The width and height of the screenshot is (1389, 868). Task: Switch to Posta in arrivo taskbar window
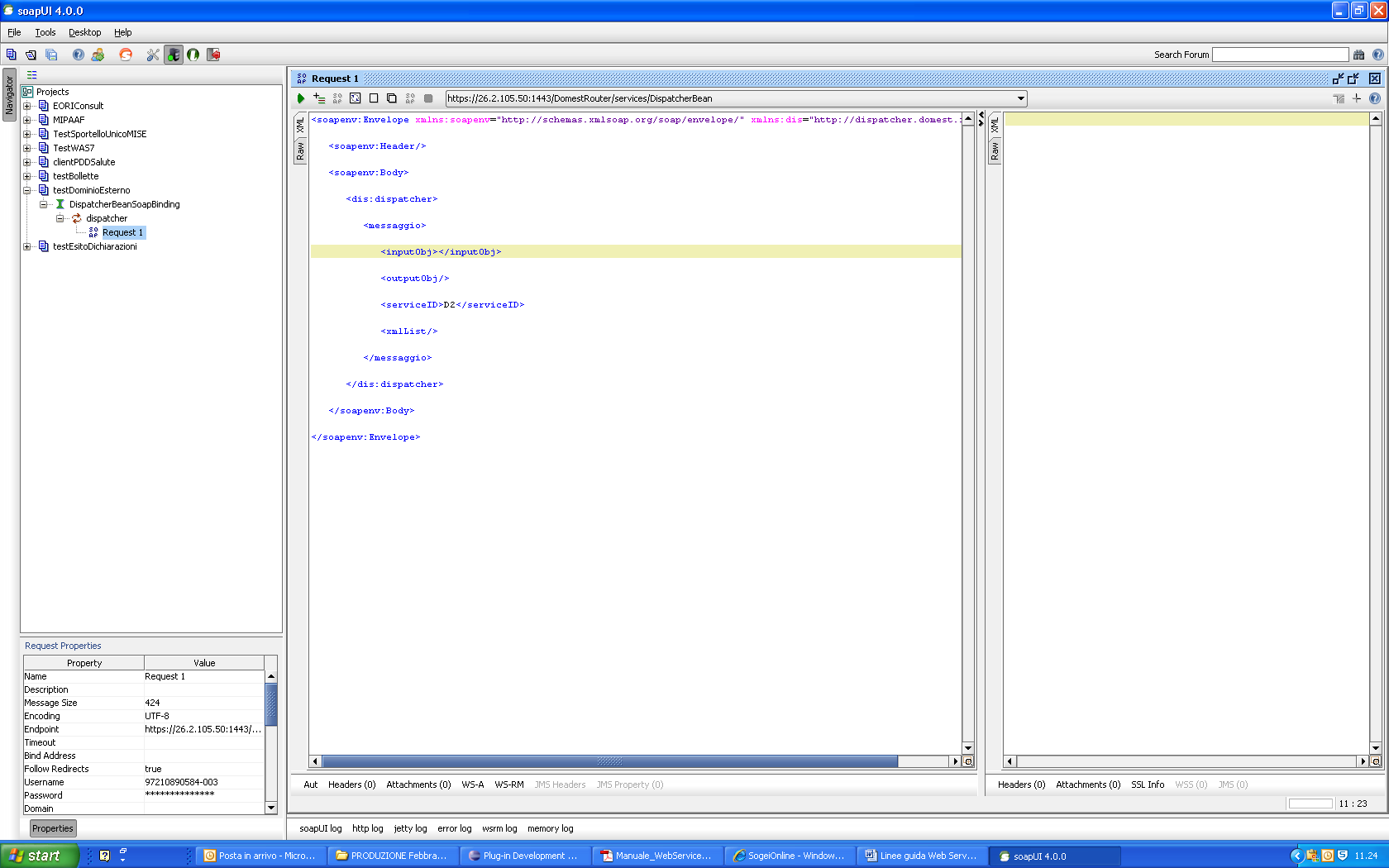pos(260,856)
